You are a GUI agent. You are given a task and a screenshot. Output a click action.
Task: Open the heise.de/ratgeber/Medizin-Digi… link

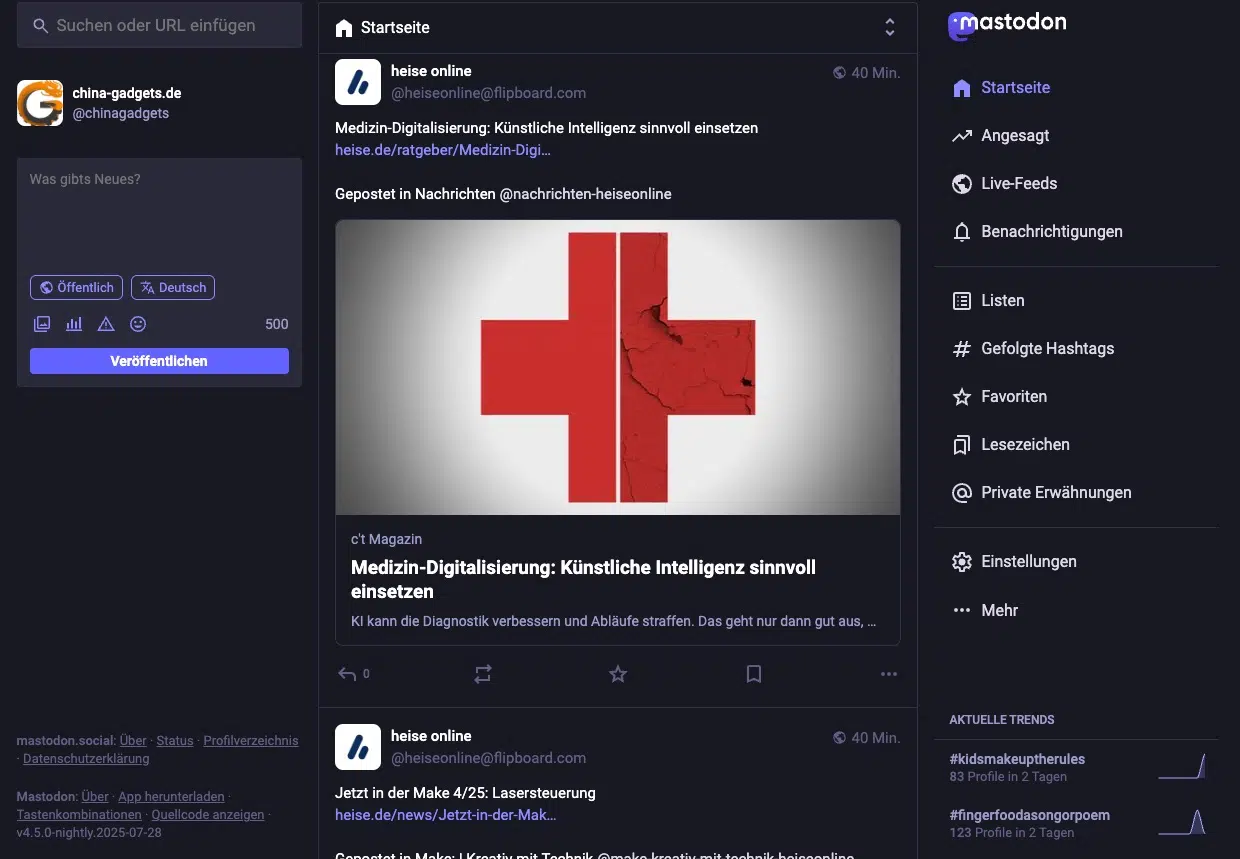point(443,150)
